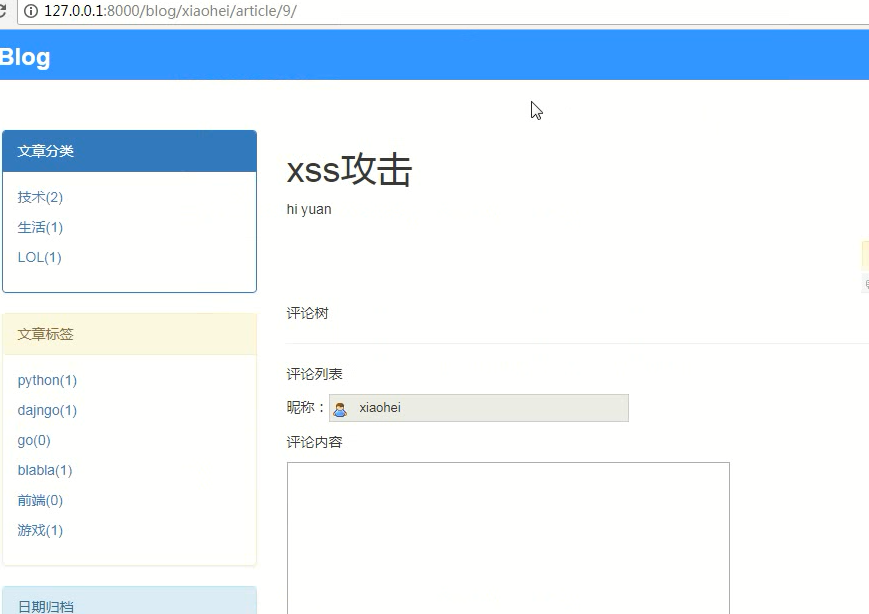
Task: Open the 技术(2) category link
Action: pyautogui.click(x=40, y=197)
